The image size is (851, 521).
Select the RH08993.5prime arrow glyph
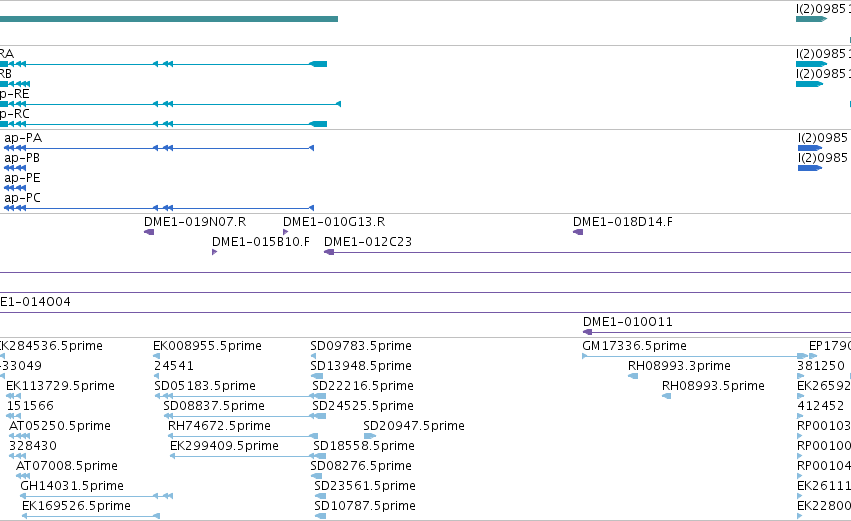point(666,396)
